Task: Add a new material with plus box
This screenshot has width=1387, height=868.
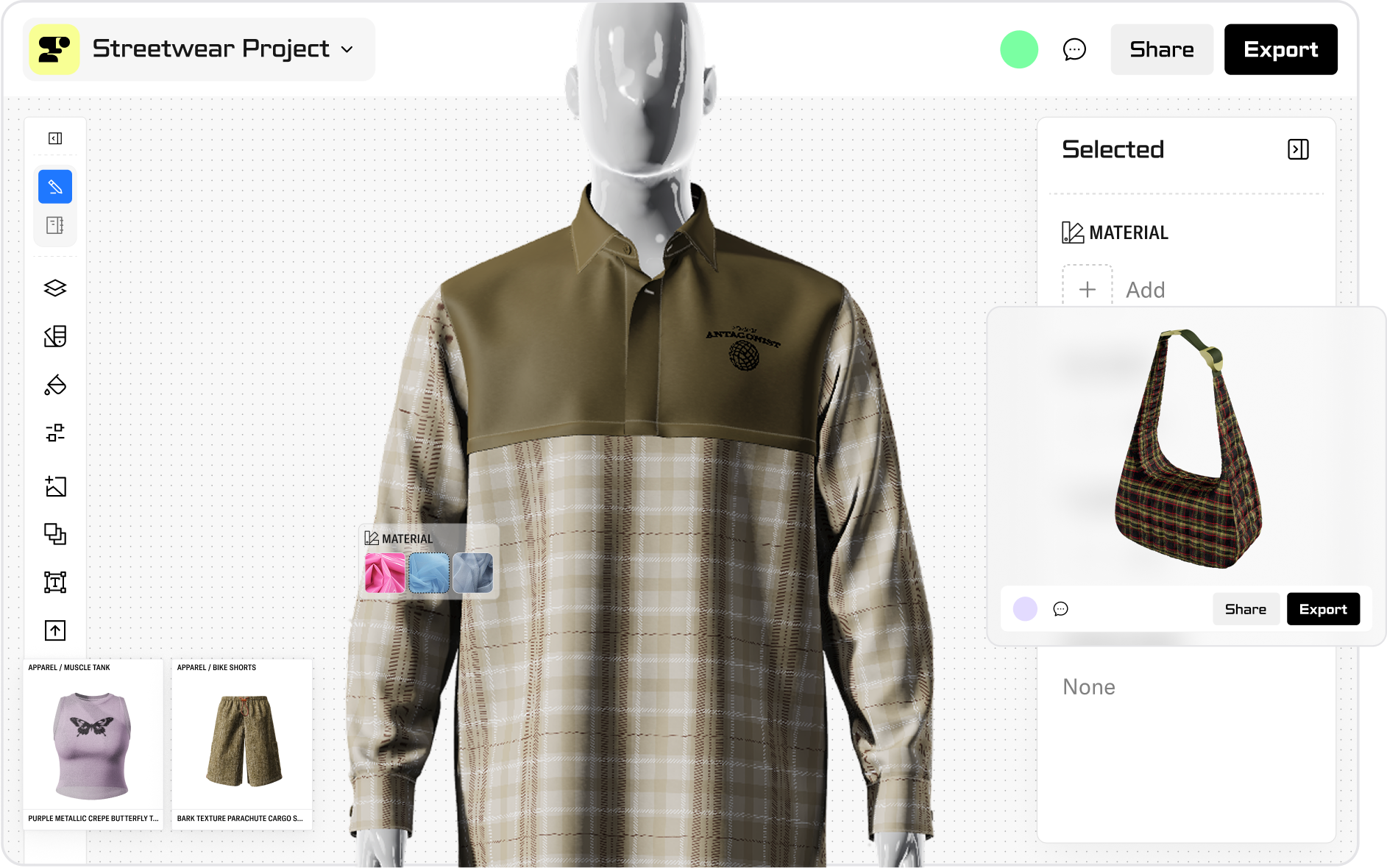Action: coord(1088,289)
